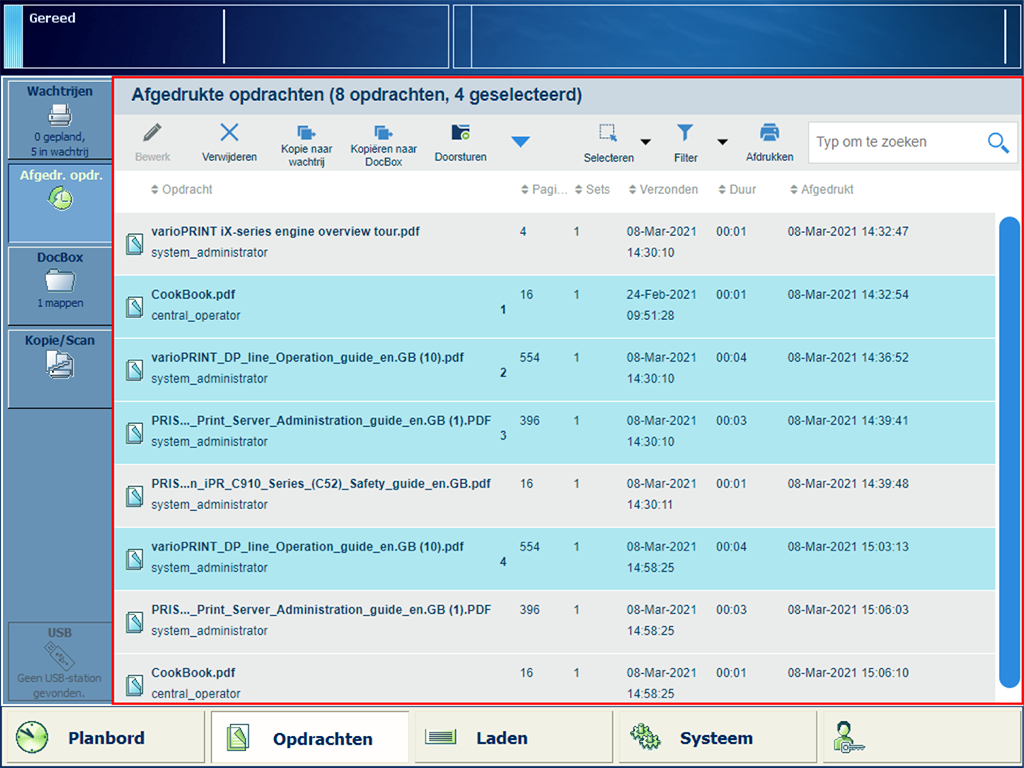Click the vertical scrollbar of the job list
This screenshot has height=768, width=1024.
click(1009, 450)
